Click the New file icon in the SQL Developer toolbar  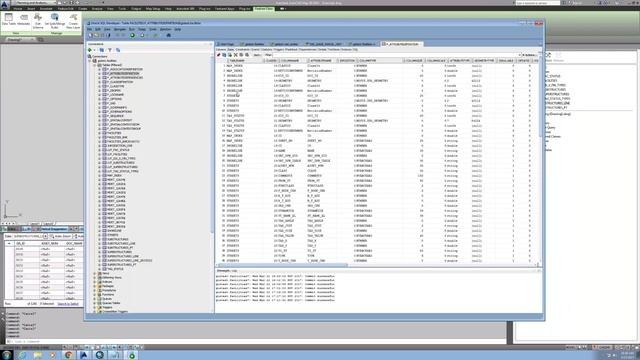click(x=91, y=36)
